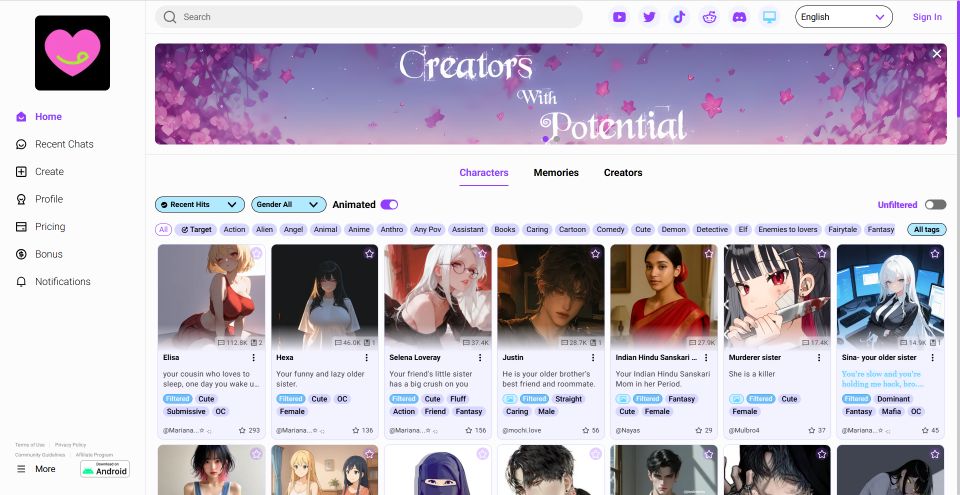Open creator profile @mochi.love
Image resolution: width=960 pixels, height=495 pixels.
tap(522, 431)
